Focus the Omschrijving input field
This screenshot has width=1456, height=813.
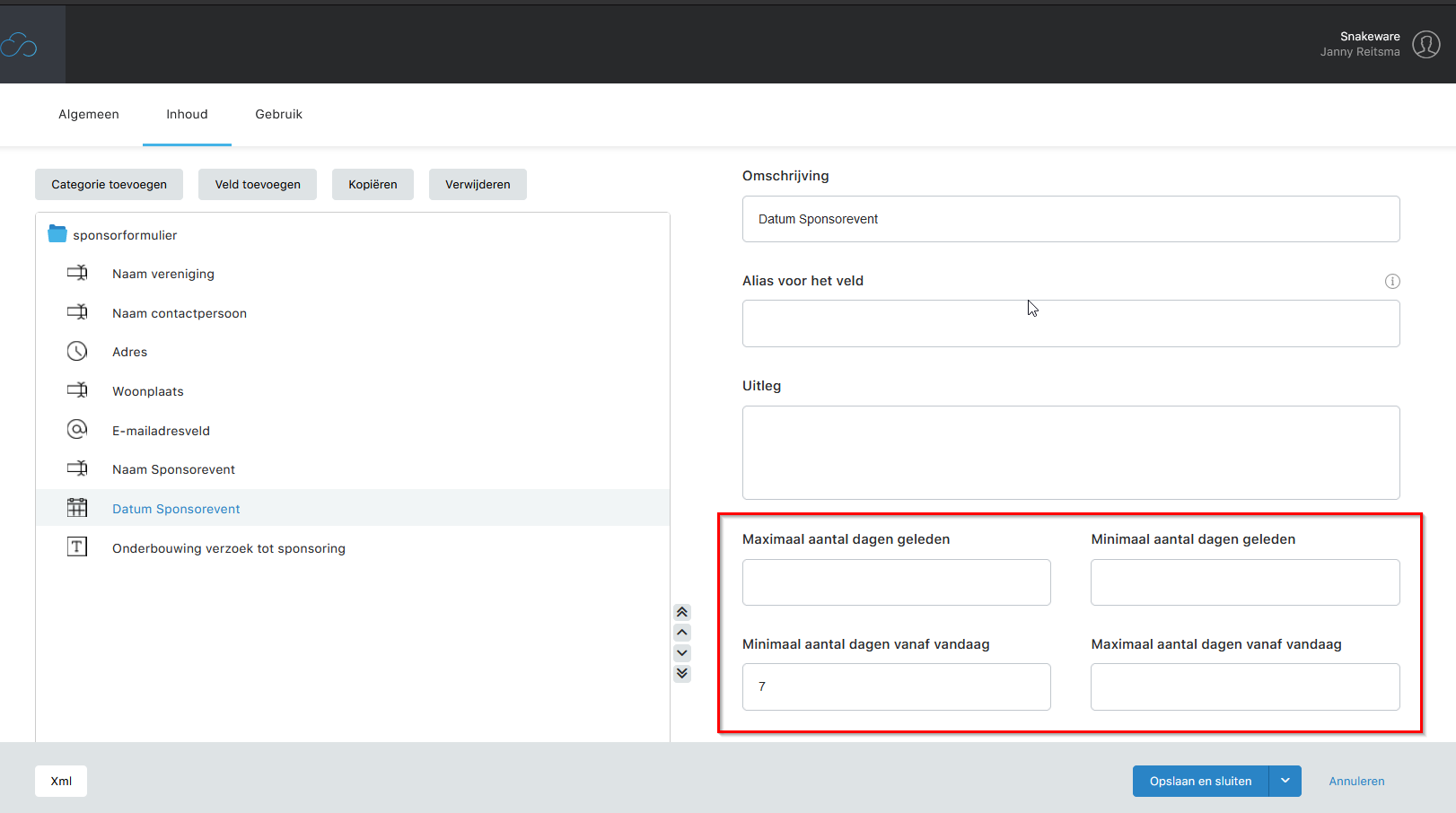pos(1071,219)
